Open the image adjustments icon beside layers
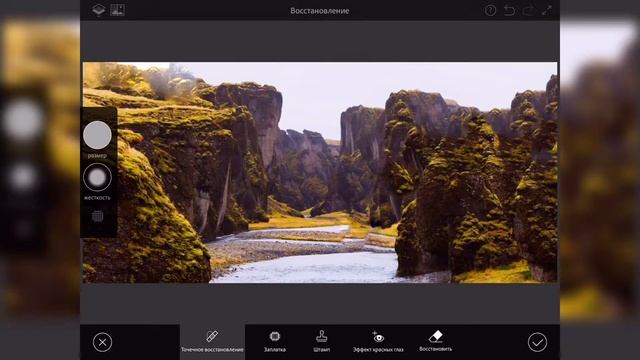 [118, 10]
